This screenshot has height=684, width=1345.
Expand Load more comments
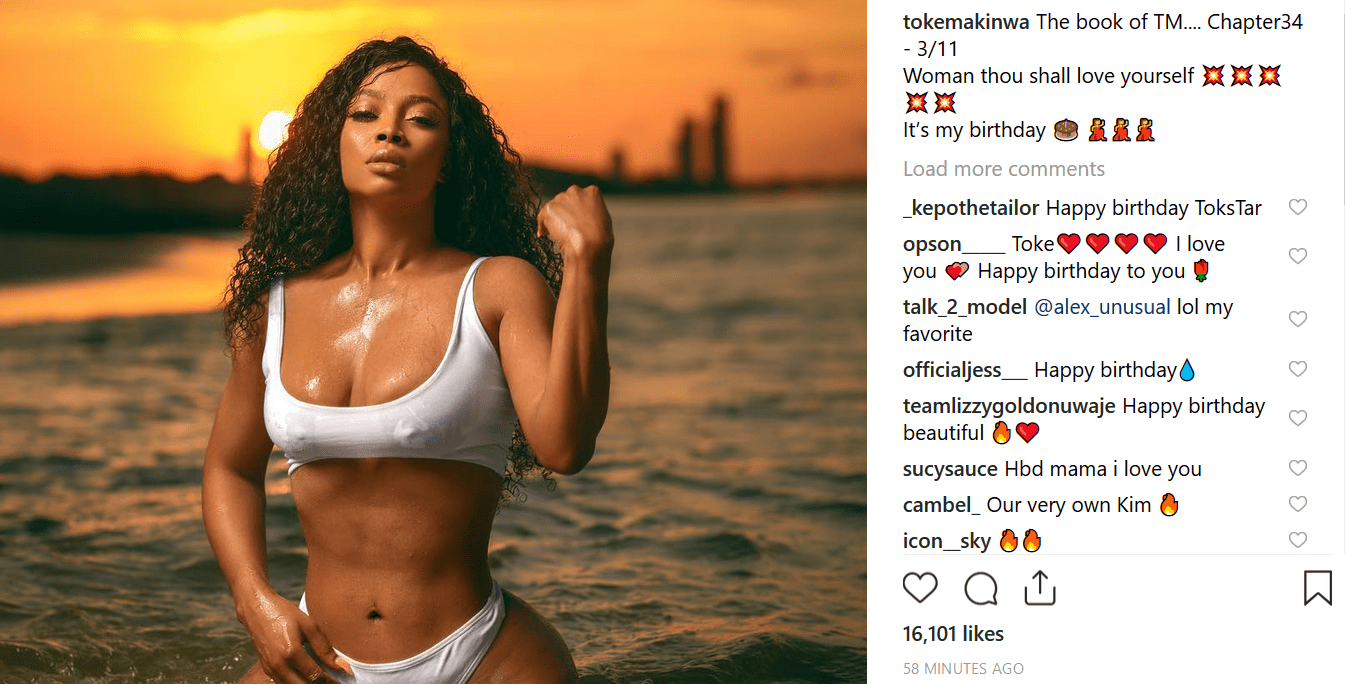1004,168
